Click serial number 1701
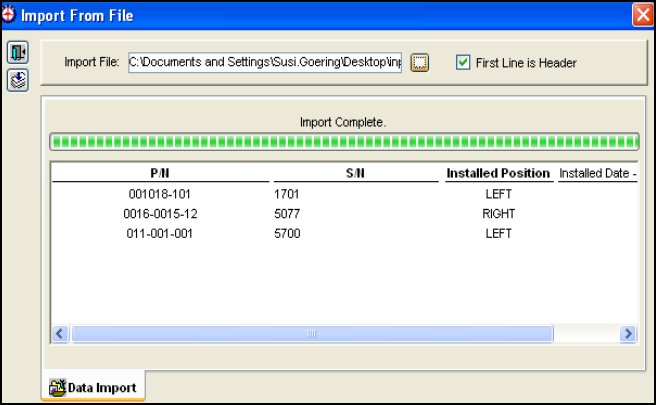This screenshot has height=405, width=656. [287, 194]
